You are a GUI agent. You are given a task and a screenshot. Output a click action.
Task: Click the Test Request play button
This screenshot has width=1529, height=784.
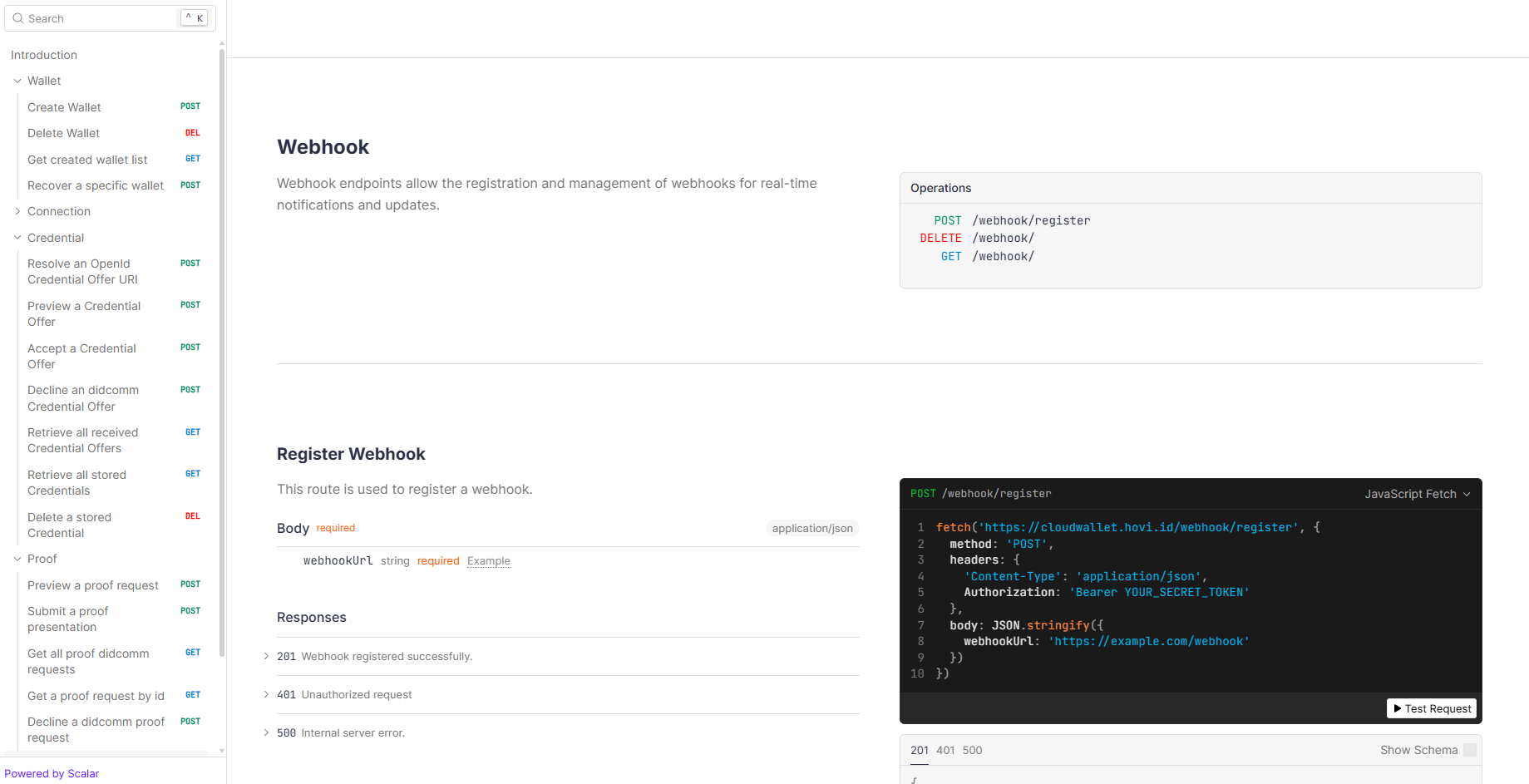1431,708
